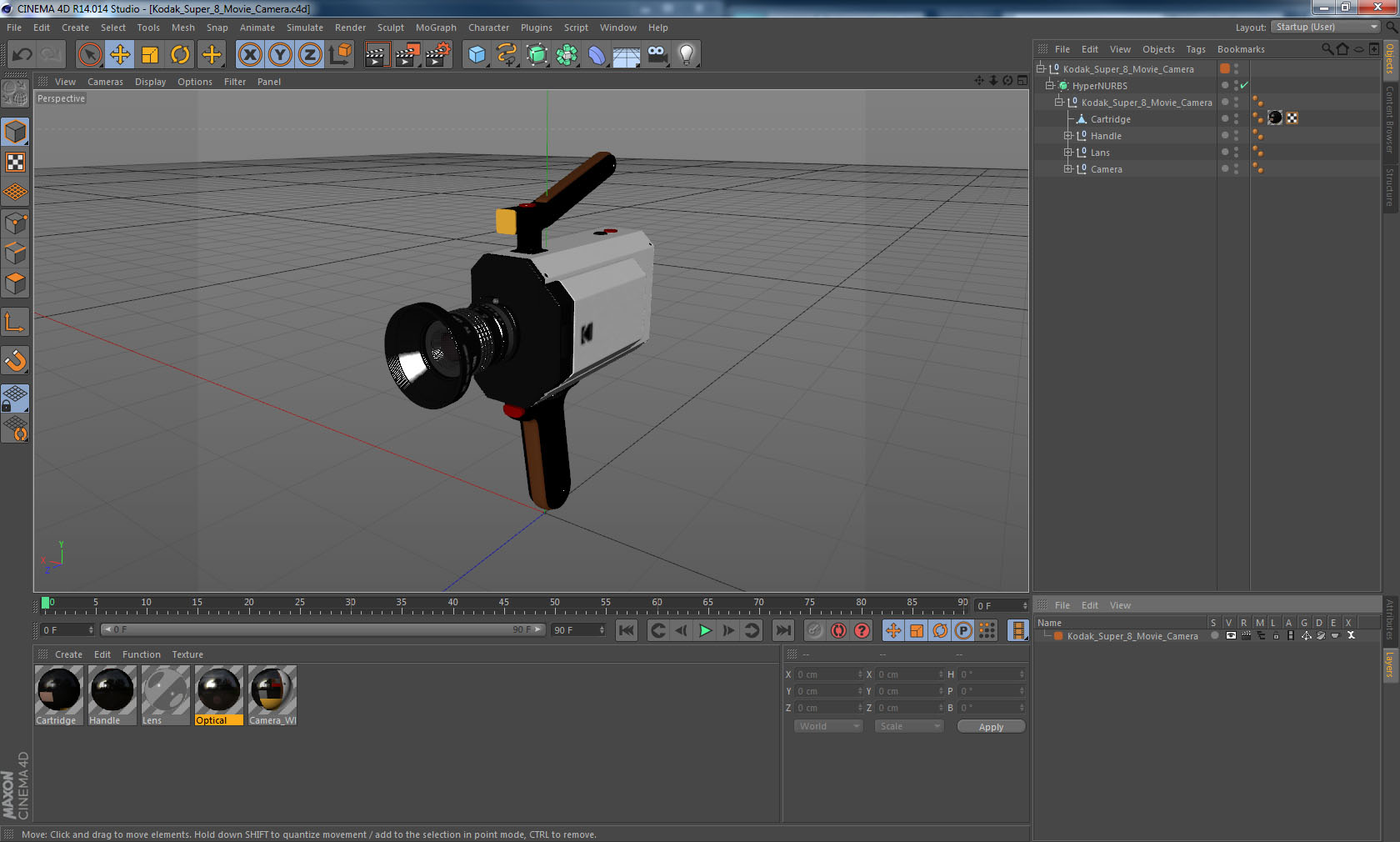Click Render Active View icon
This screenshot has width=1400, height=842.
tap(377, 55)
